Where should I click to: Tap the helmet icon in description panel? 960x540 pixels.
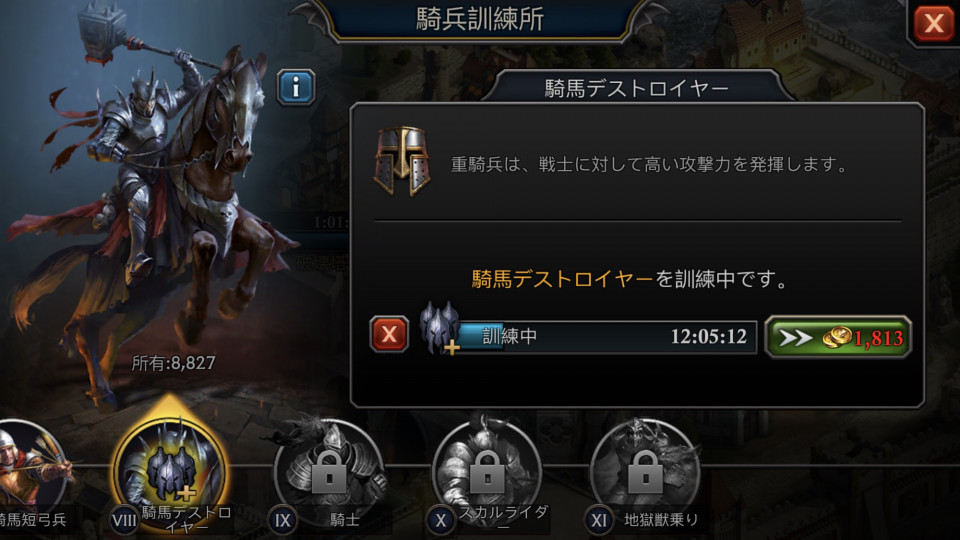402,161
